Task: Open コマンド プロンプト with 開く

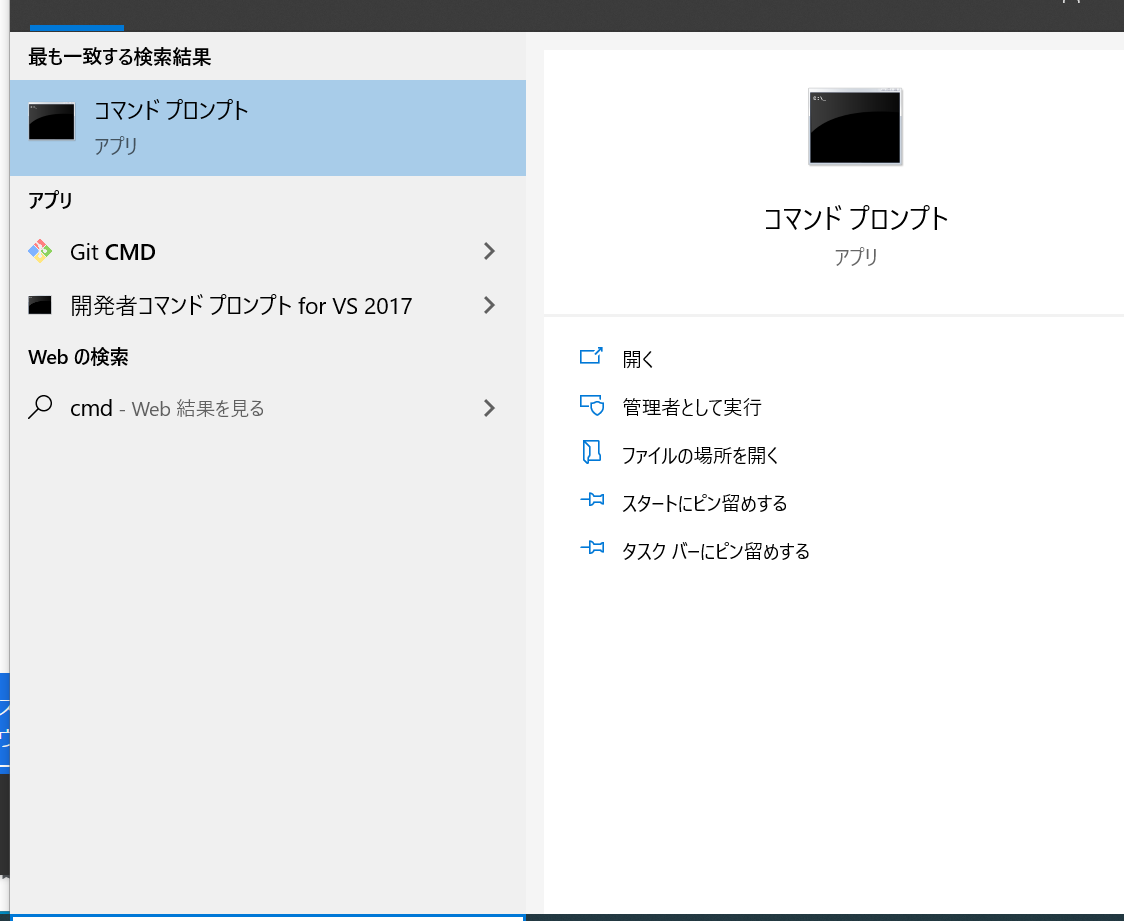Action: (x=638, y=356)
